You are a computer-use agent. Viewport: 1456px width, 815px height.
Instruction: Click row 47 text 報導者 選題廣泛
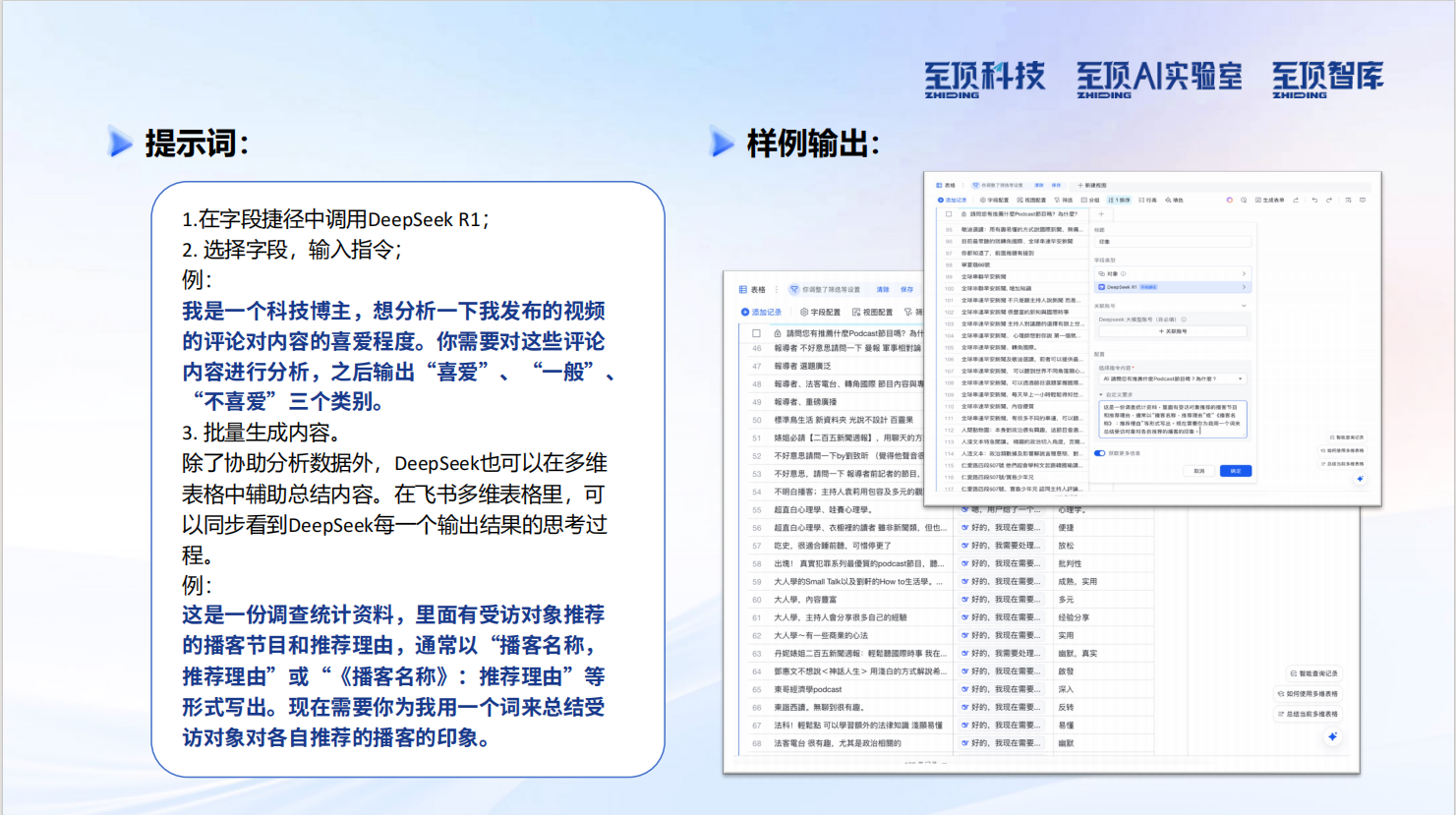[802, 366]
